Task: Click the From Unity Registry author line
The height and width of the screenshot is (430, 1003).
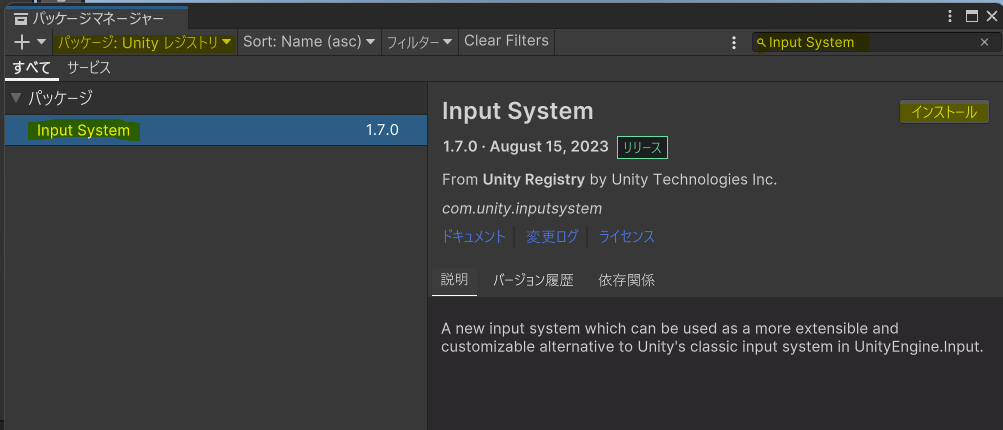Action: click(x=610, y=180)
